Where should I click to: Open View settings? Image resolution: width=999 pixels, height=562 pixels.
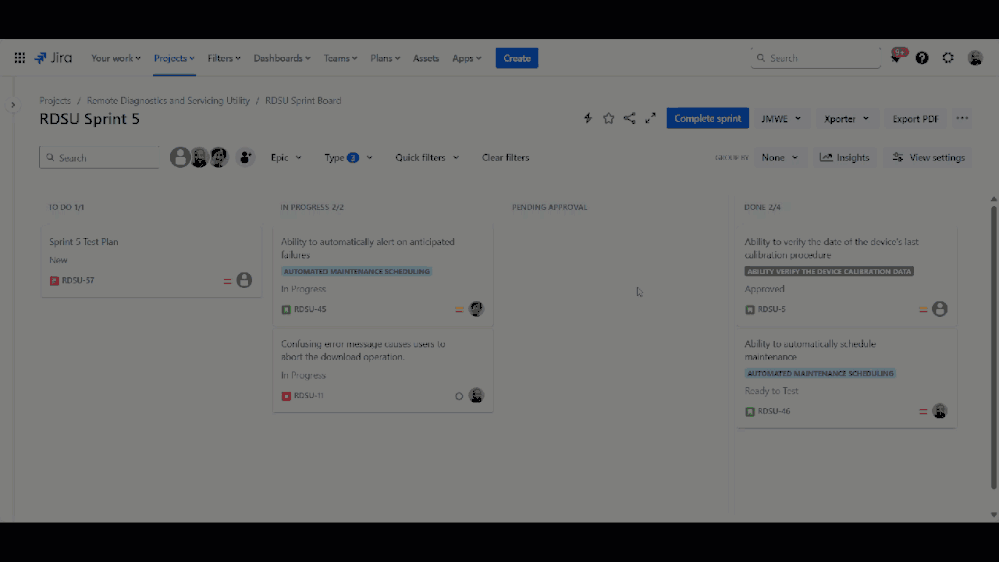tap(928, 157)
